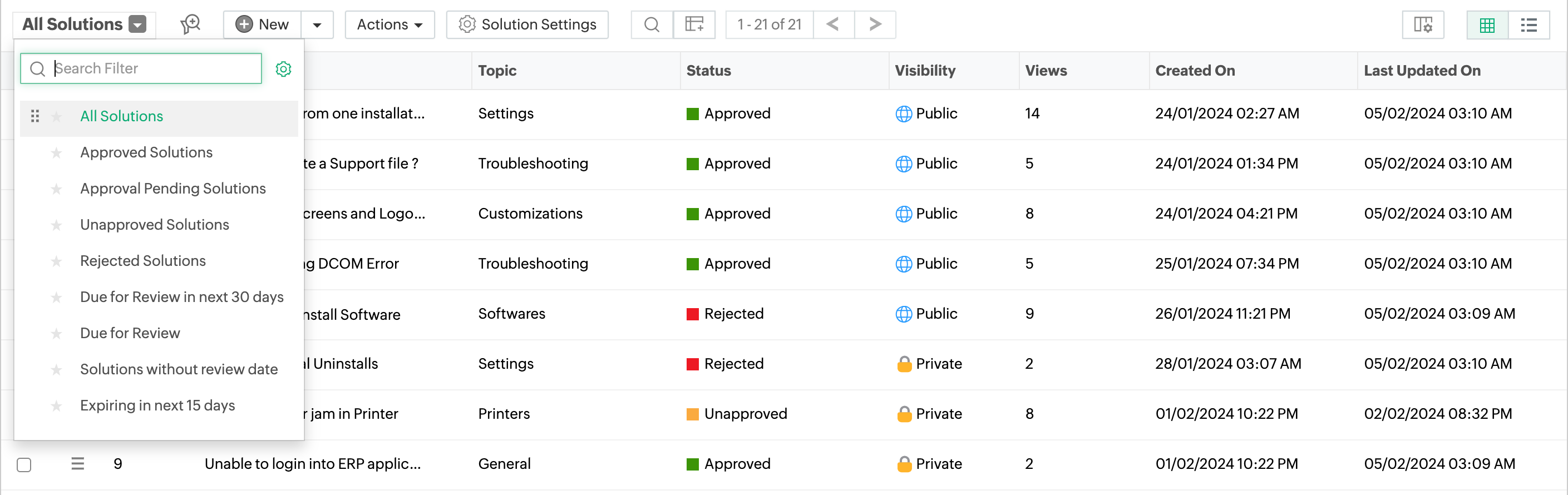Expand the New button dropdown arrow
The width and height of the screenshot is (1568, 495).
point(317,25)
